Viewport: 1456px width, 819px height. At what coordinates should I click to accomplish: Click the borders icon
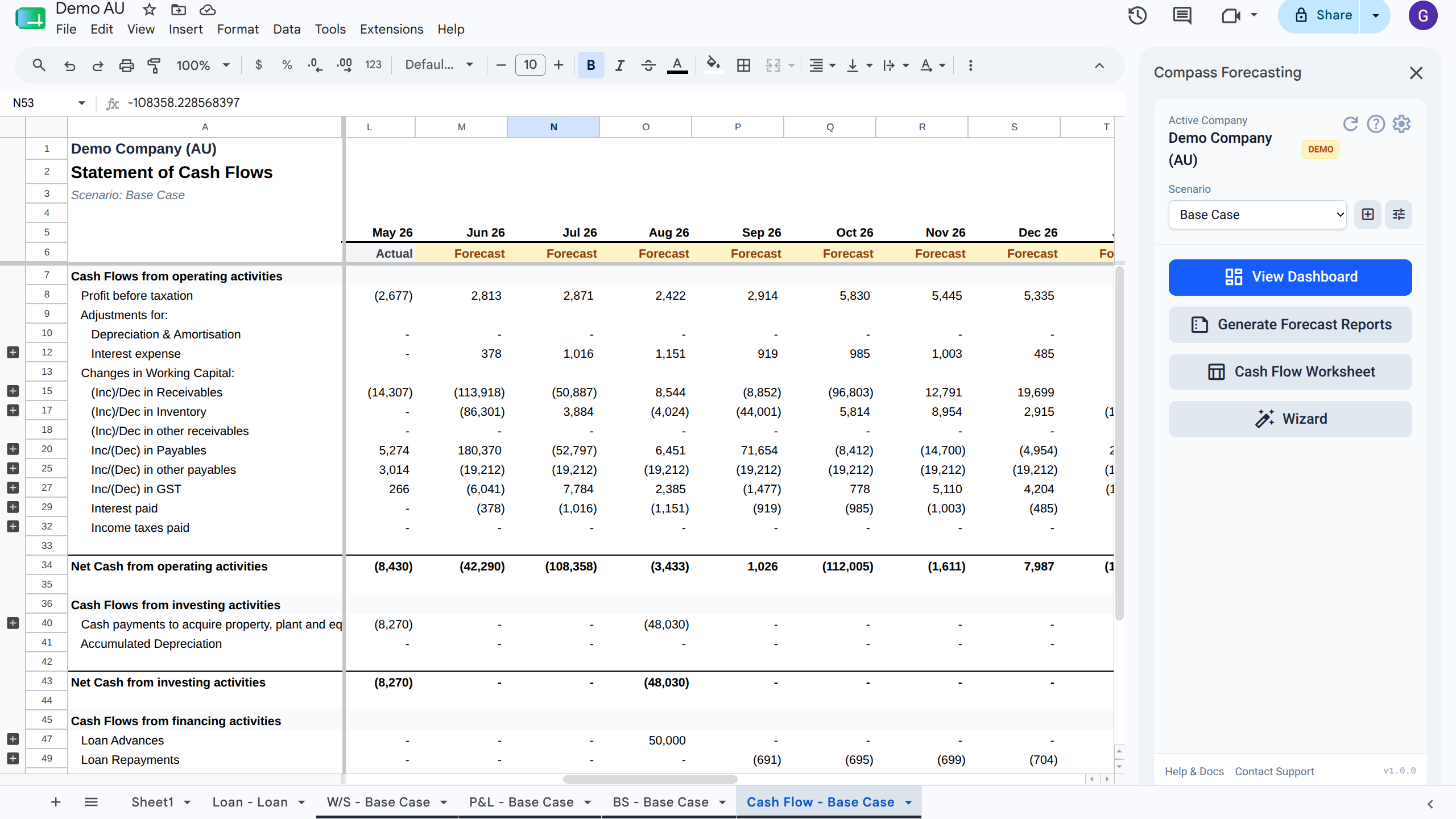(743, 65)
